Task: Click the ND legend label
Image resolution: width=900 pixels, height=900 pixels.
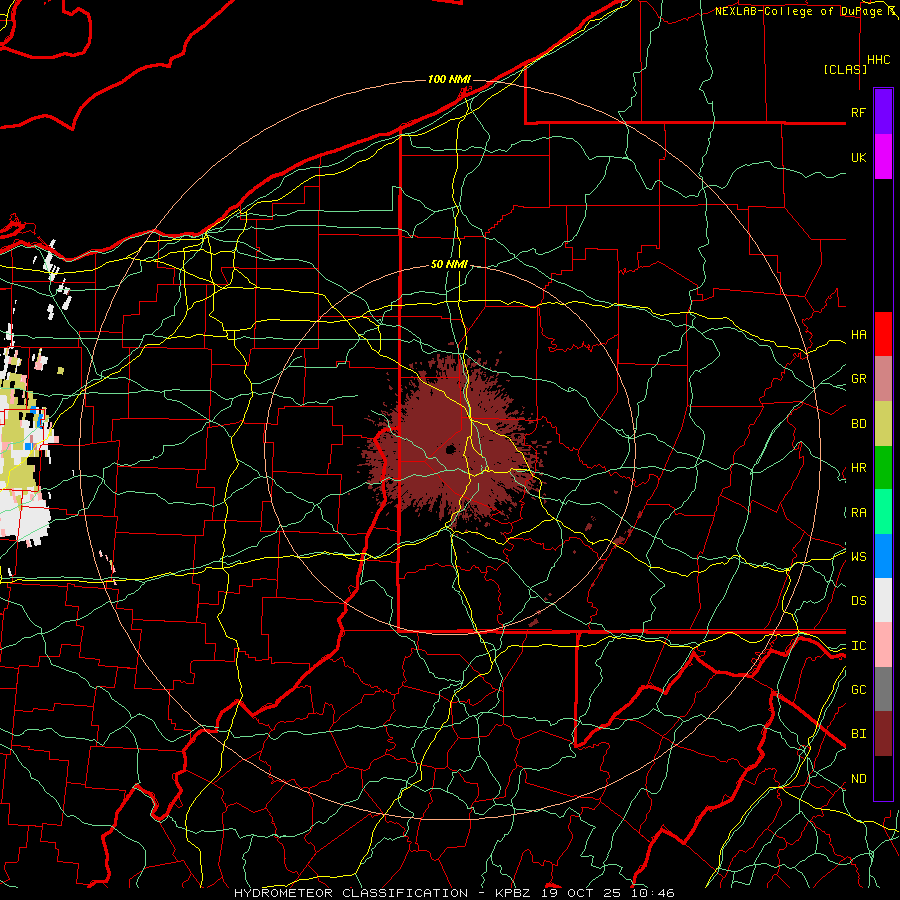Action: click(858, 779)
